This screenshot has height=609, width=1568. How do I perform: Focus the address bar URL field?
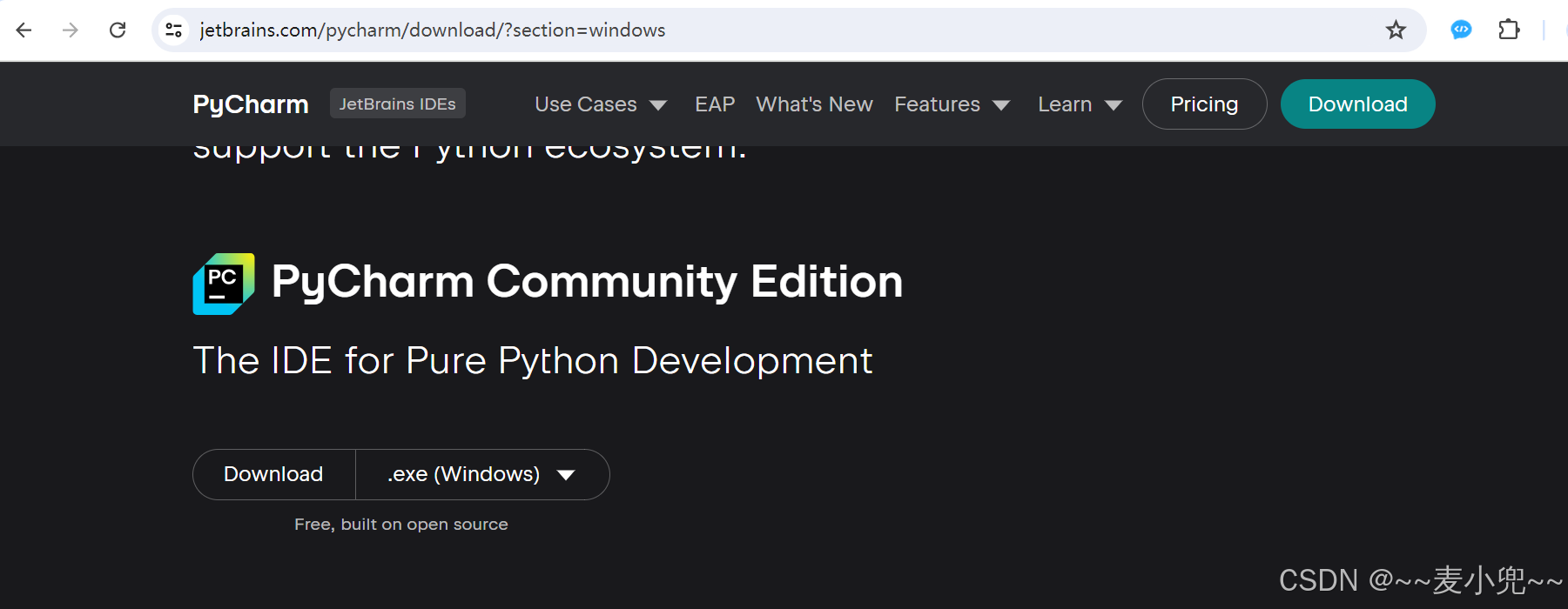(x=788, y=30)
